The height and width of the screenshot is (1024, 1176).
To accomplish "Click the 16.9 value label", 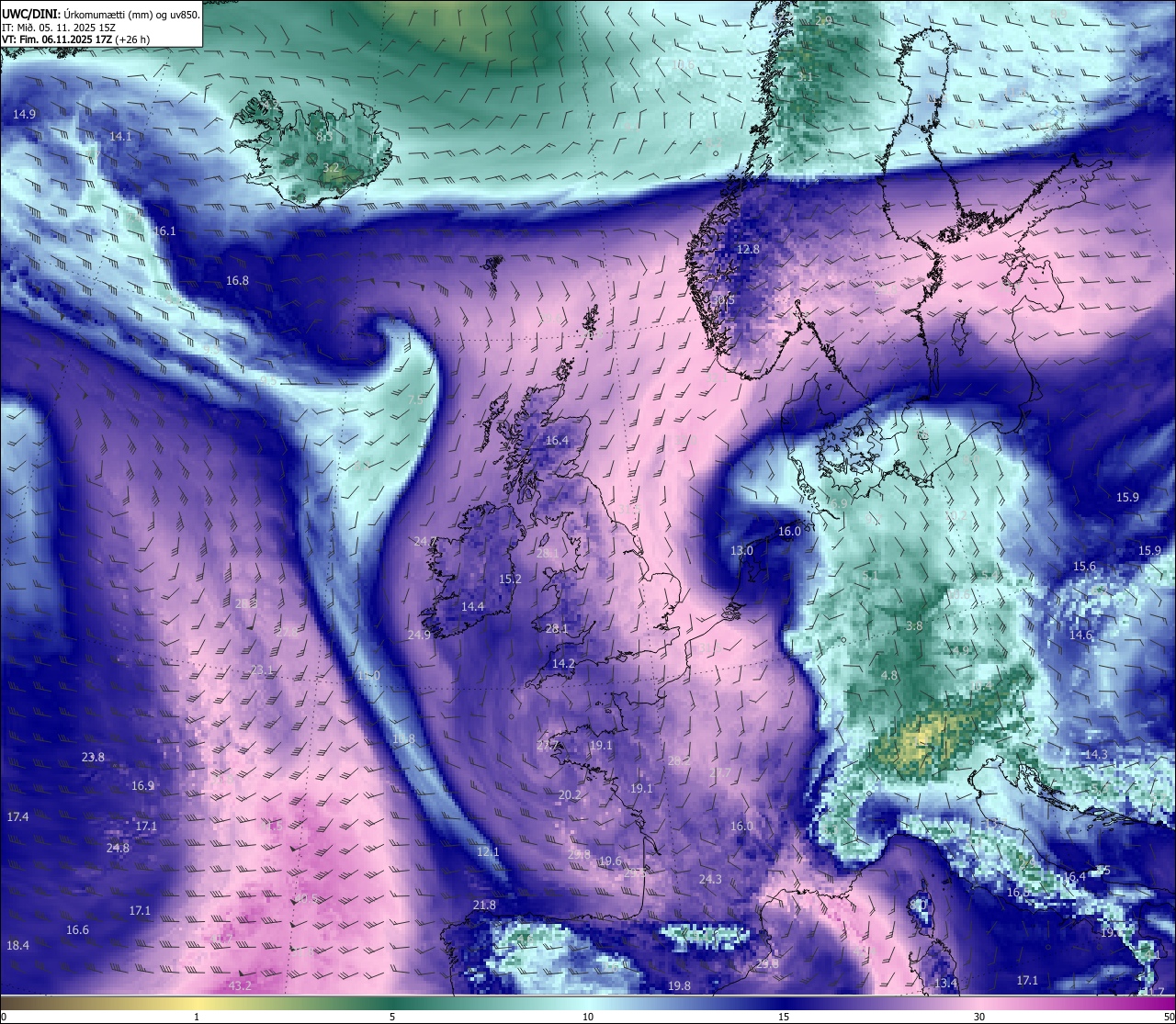I will [142, 785].
